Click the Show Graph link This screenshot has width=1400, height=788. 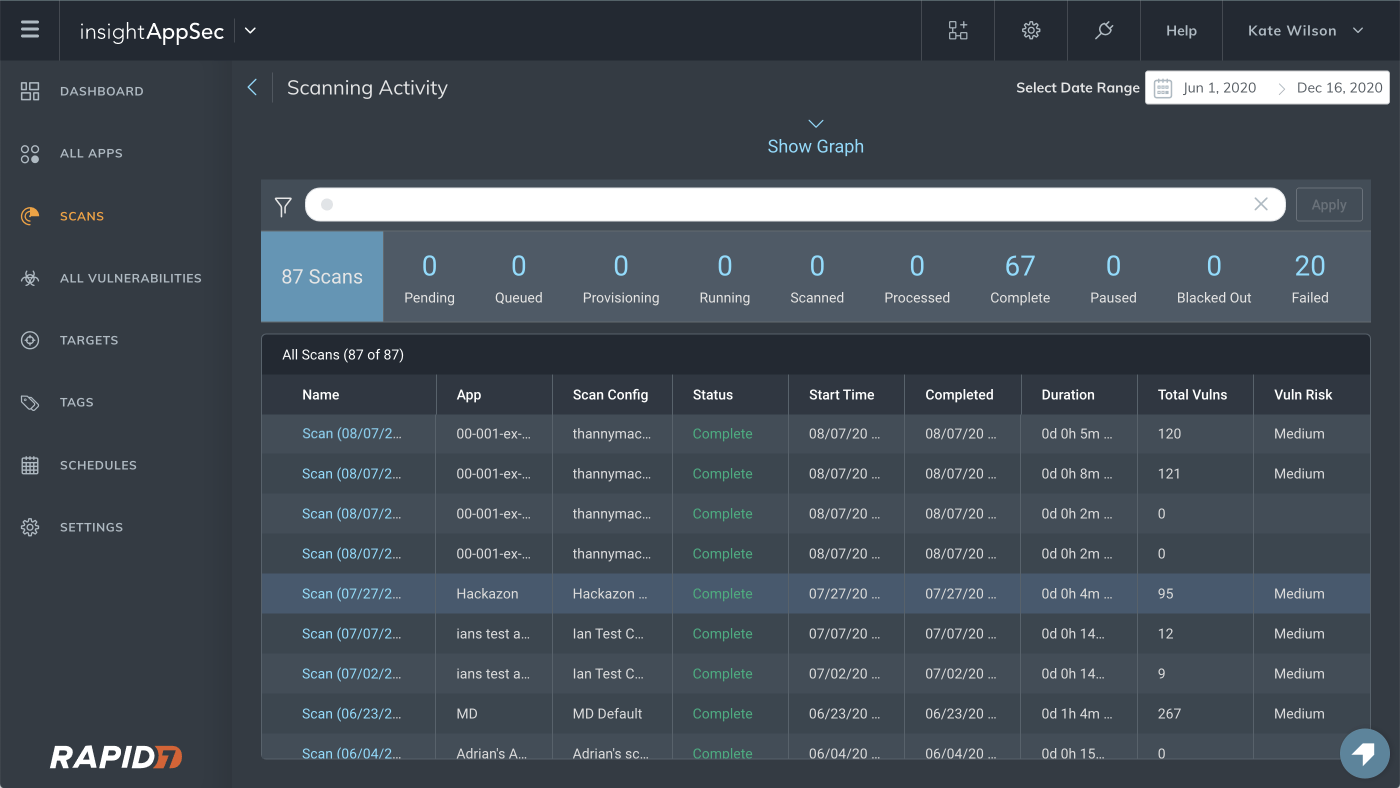coord(816,146)
